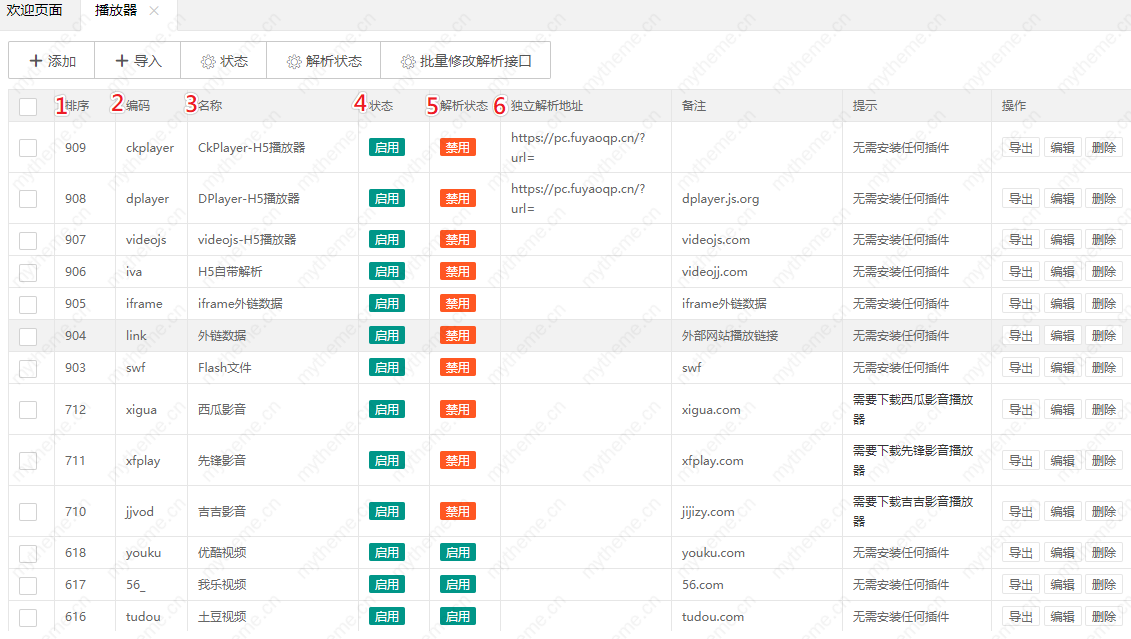The image size is (1131, 639).
Task: Click 编辑 button for the videojs row
Action: click(1062, 240)
